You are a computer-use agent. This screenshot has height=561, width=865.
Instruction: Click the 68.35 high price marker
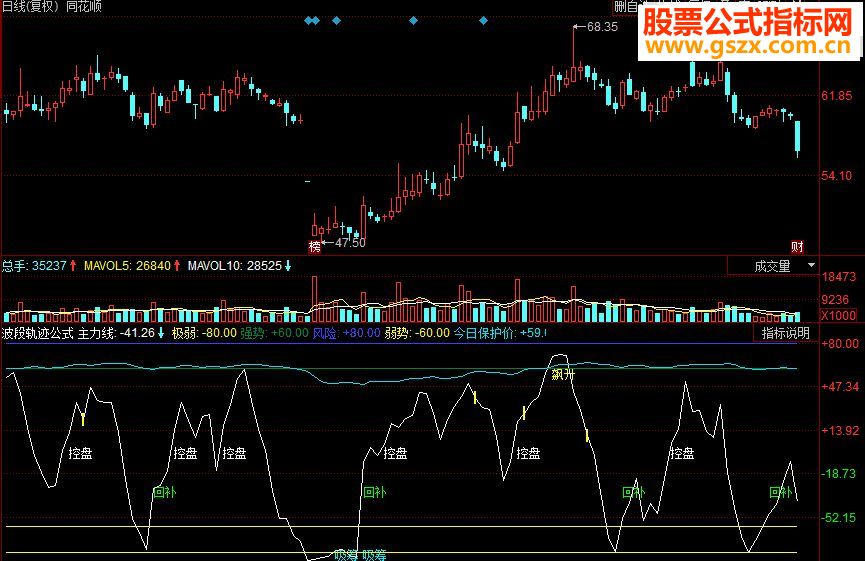point(596,26)
